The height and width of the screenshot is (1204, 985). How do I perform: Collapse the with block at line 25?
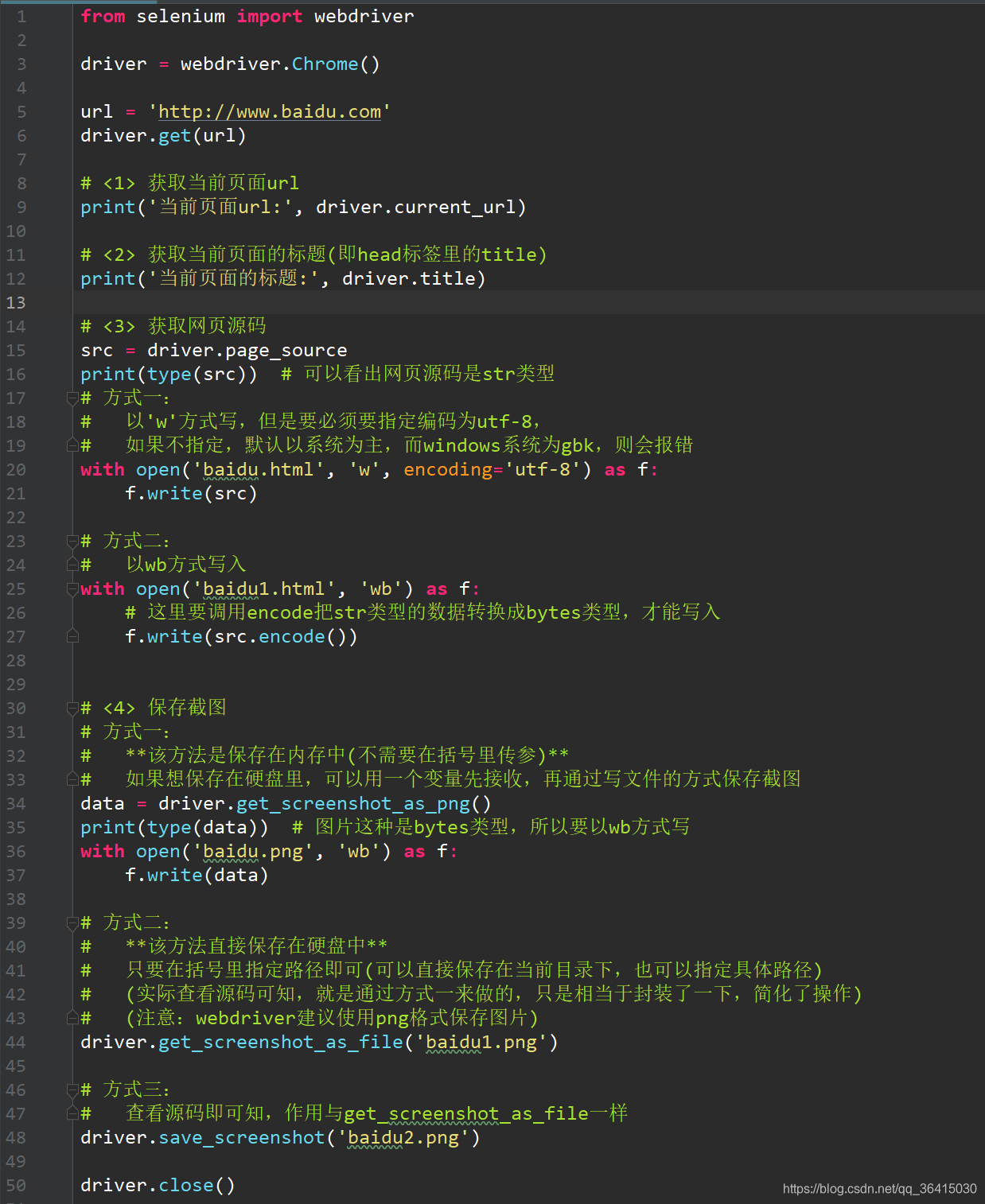(x=72, y=588)
